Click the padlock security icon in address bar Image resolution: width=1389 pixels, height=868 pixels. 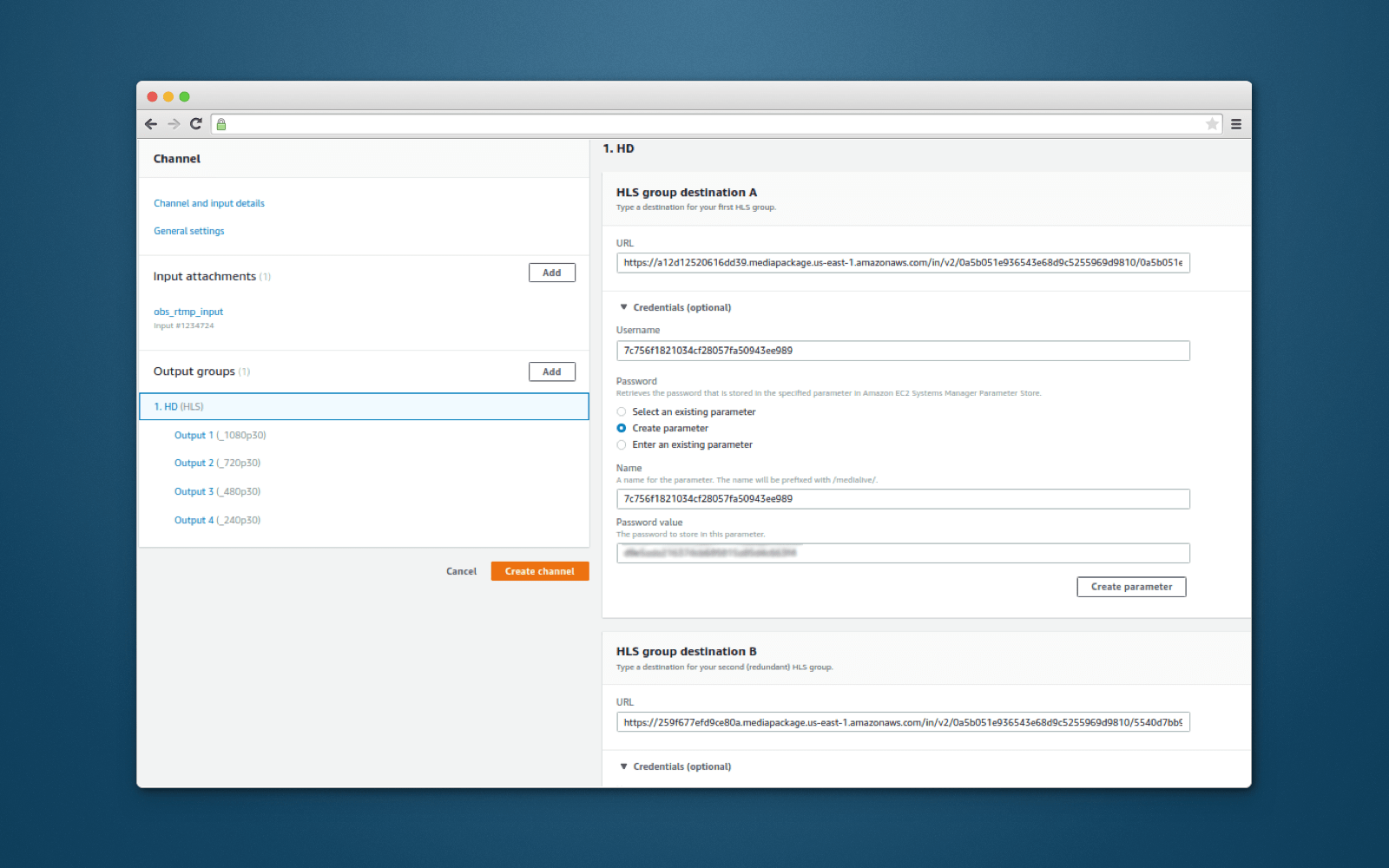point(221,124)
